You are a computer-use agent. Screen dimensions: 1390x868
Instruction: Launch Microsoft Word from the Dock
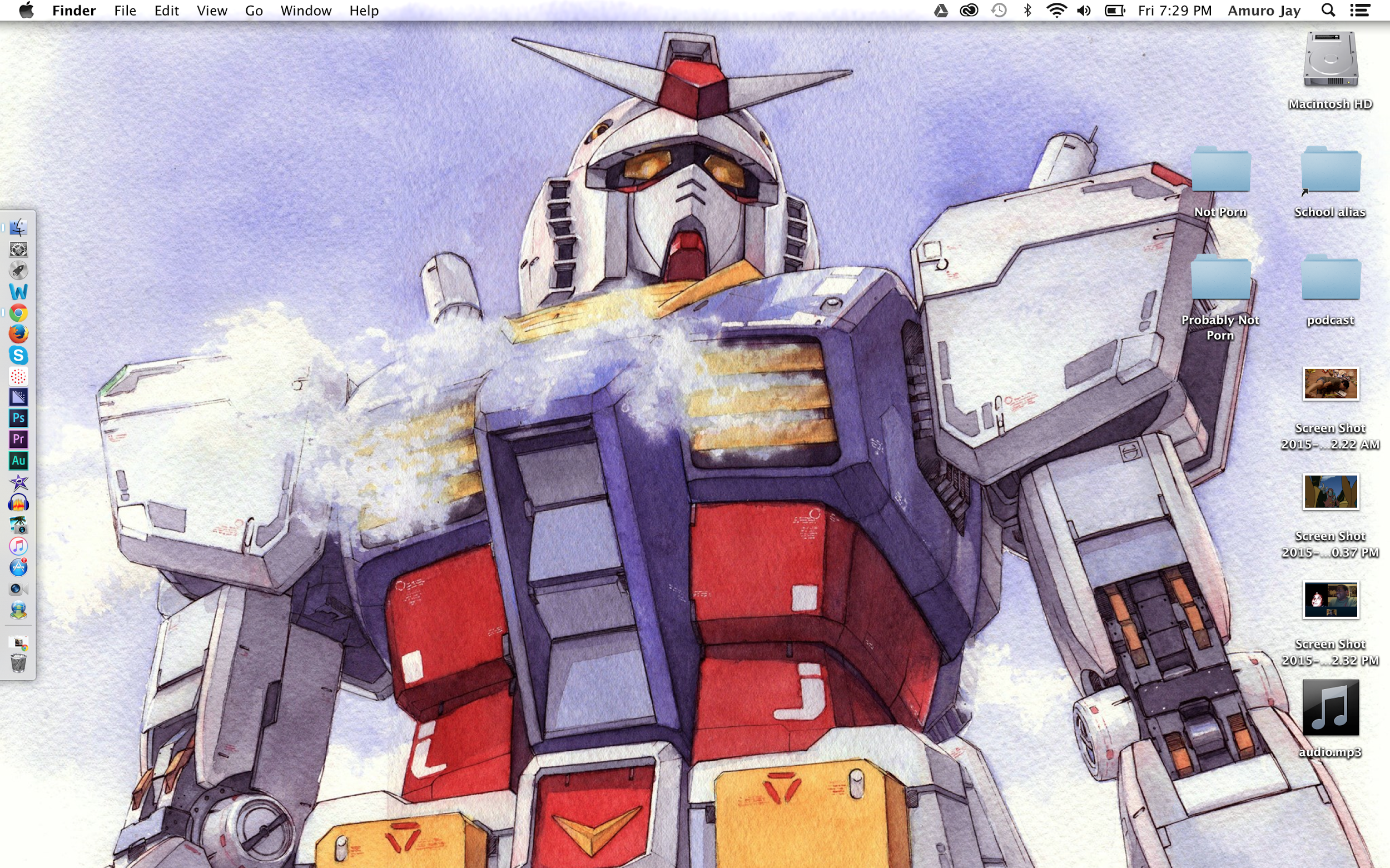(18, 292)
